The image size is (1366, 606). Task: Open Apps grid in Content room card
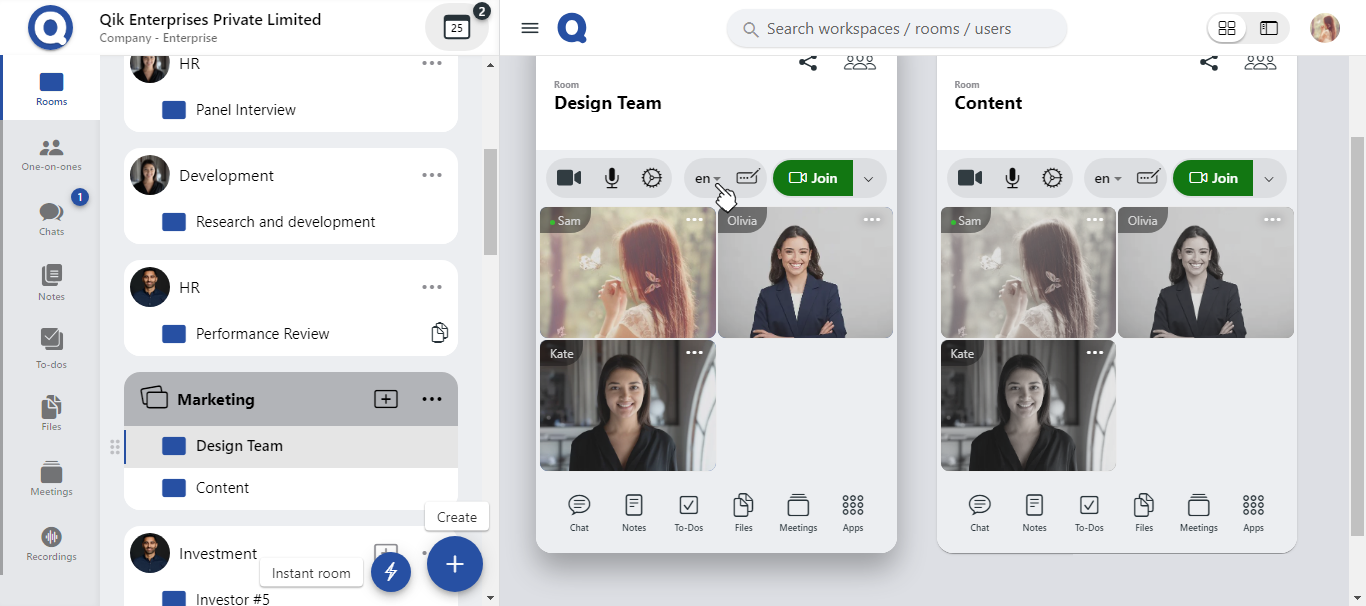(x=1253, y=512)
